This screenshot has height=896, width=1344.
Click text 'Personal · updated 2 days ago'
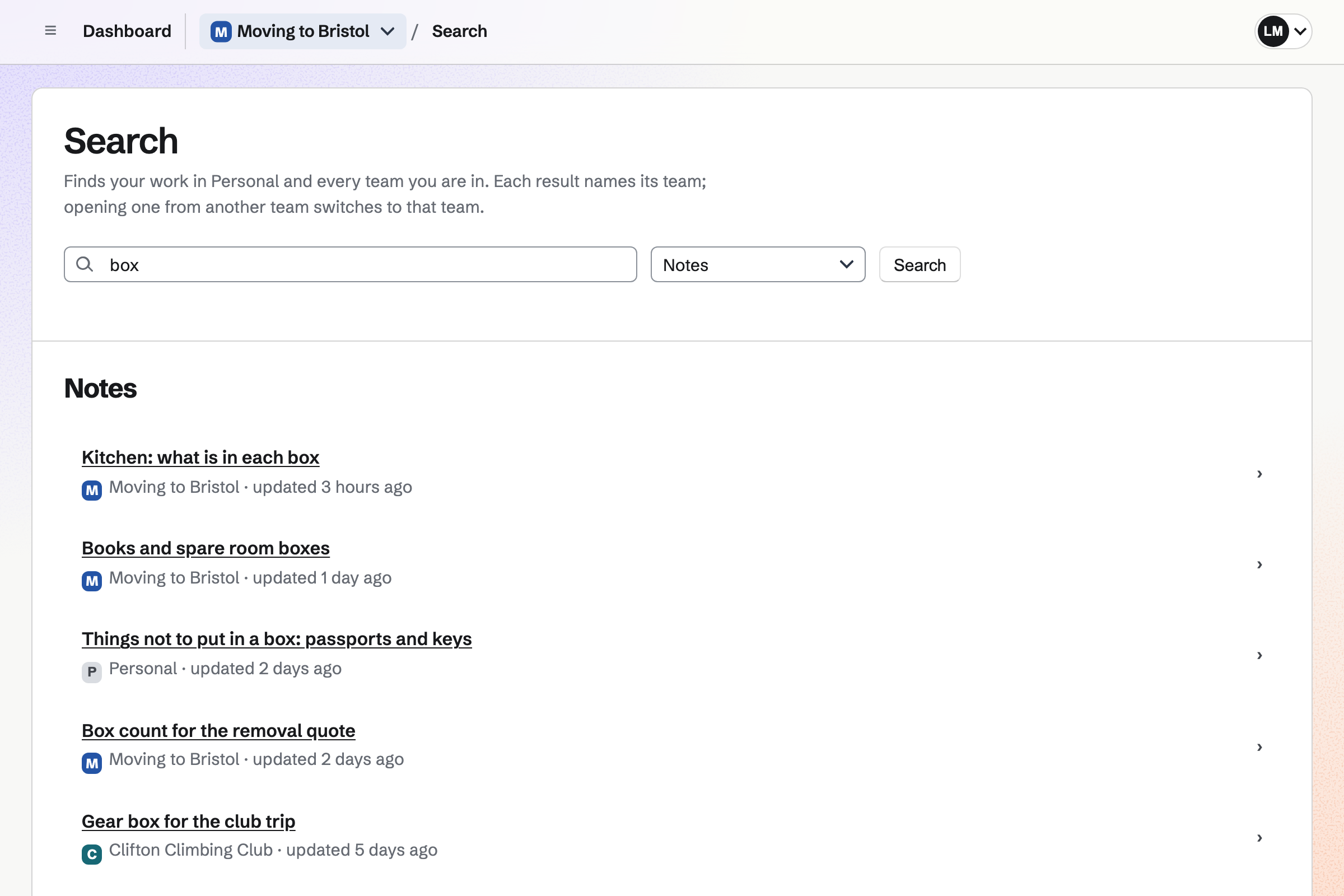click(225, 669)
